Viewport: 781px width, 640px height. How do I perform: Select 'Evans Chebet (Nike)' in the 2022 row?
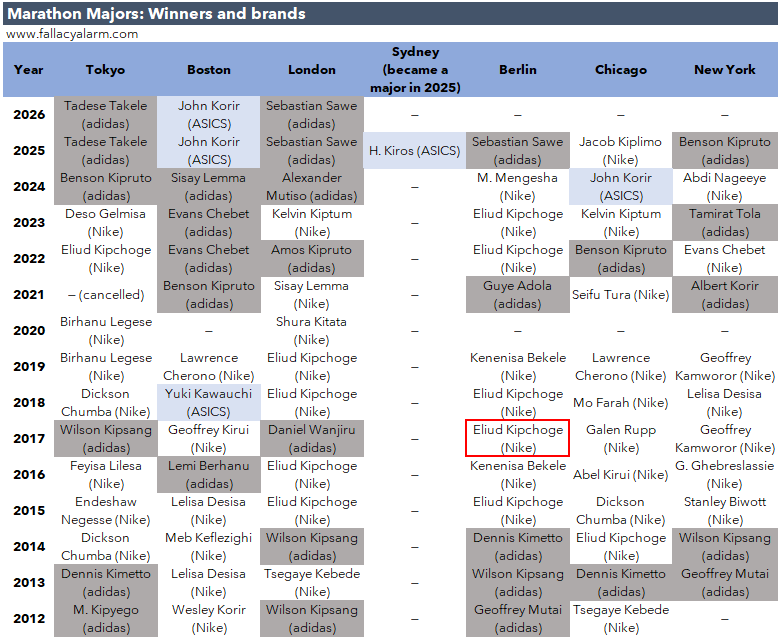(725, 258)
